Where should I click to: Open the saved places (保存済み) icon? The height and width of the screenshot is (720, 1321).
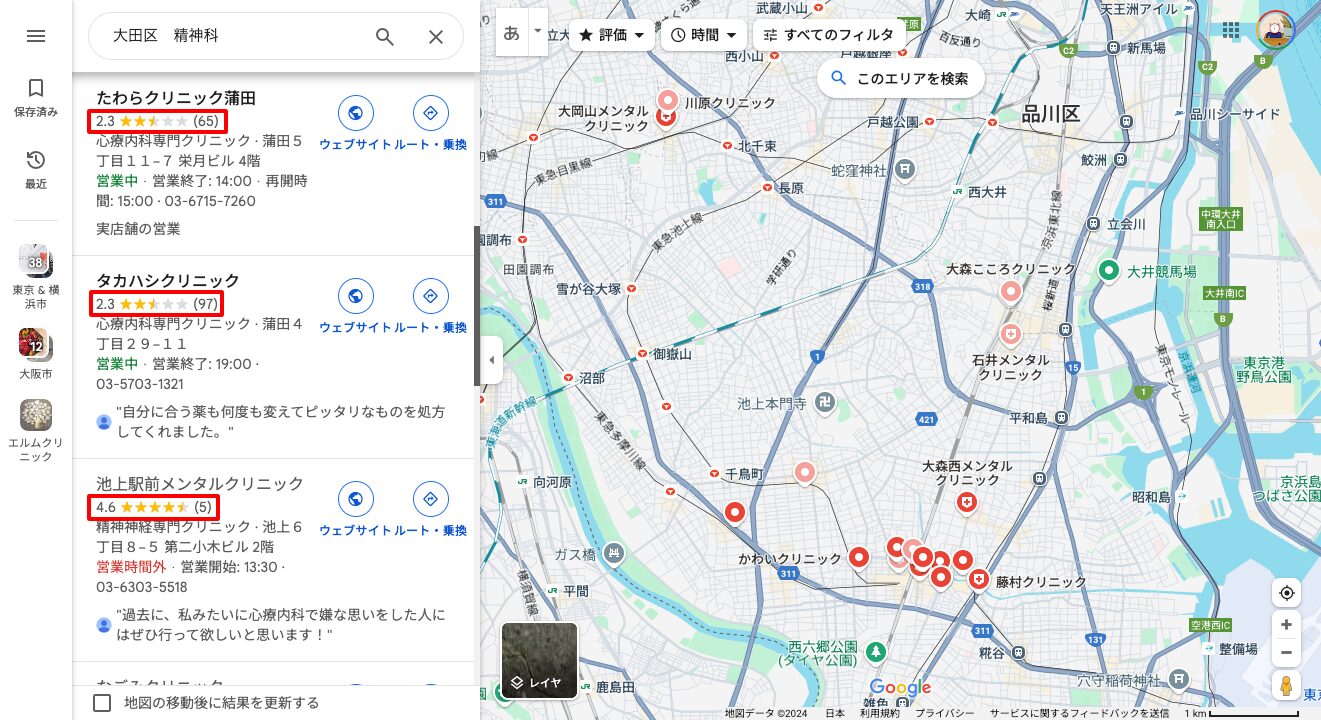[36, 97]
